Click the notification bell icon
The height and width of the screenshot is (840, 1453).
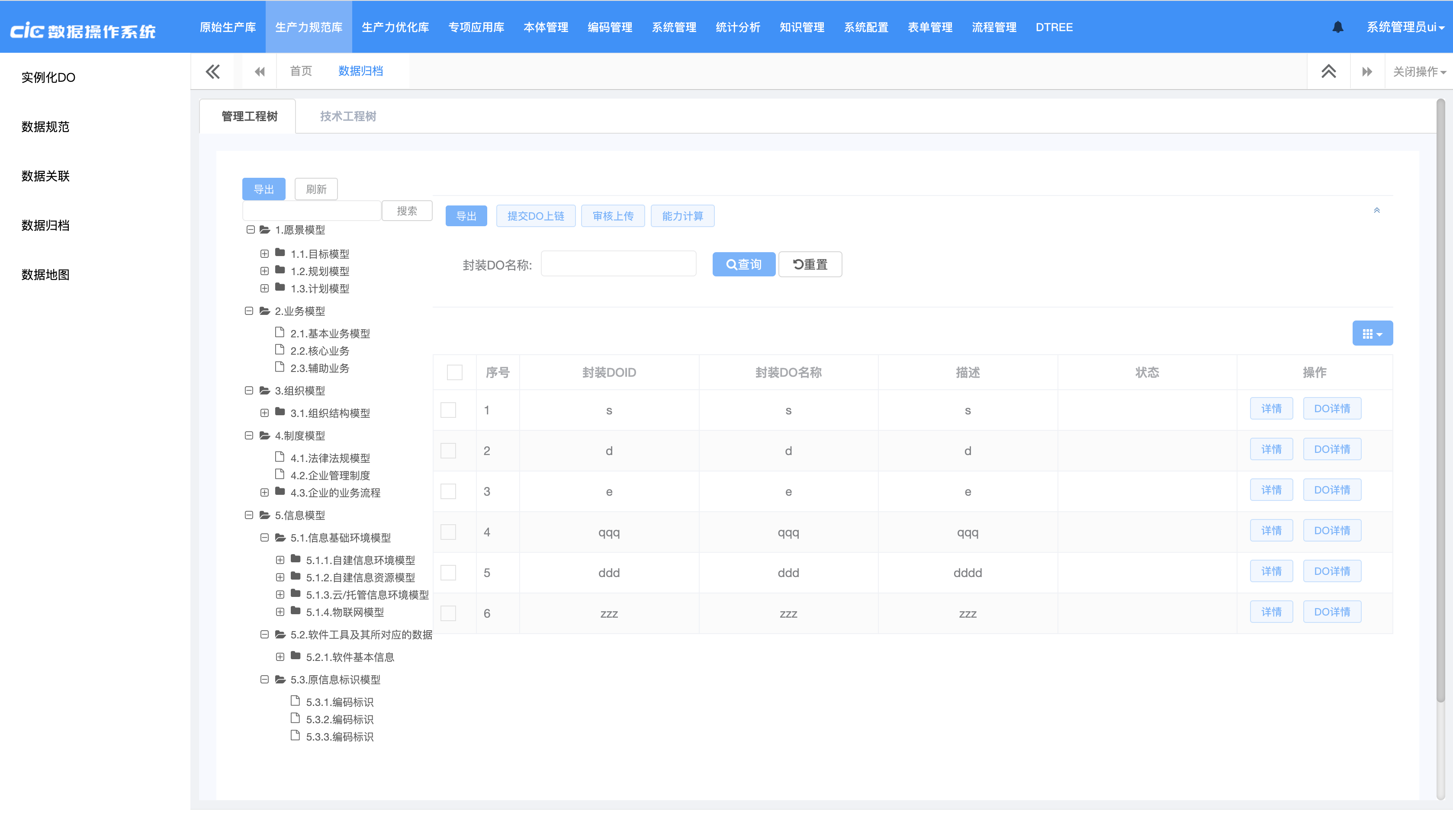click(1337, 27)
